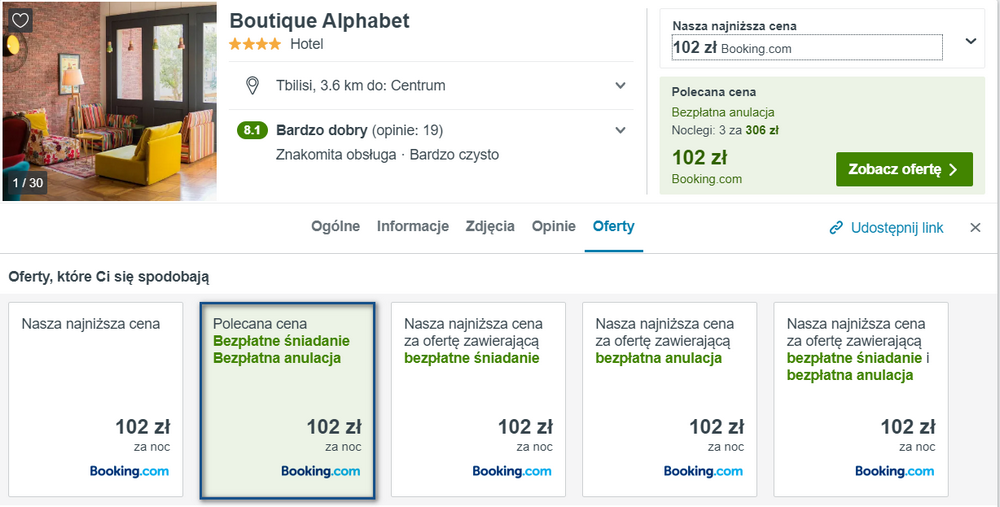The image size is (1000, 507).
Task: Select the highlighted Polecana cena offer card
Action: click(287, 400)
